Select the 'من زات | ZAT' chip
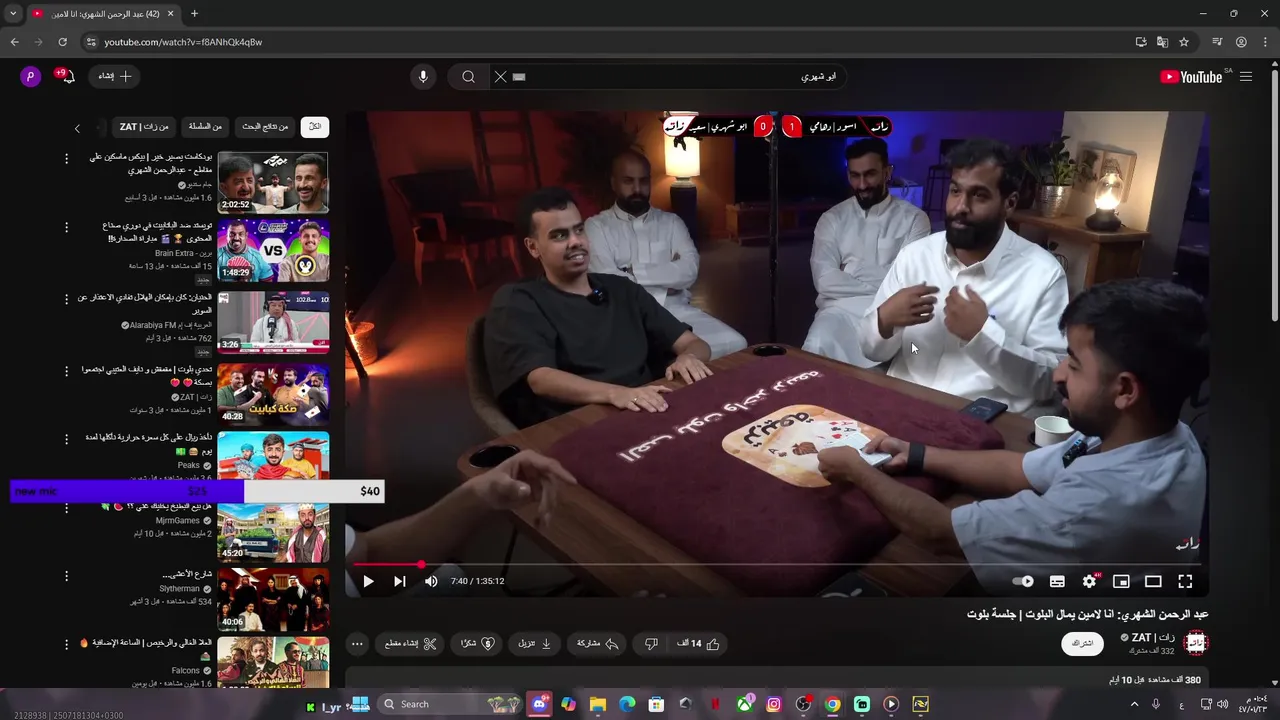Image resolution: width=1280 pixels, height=720 pixels. pyautogui.click(x=144, y=127)
